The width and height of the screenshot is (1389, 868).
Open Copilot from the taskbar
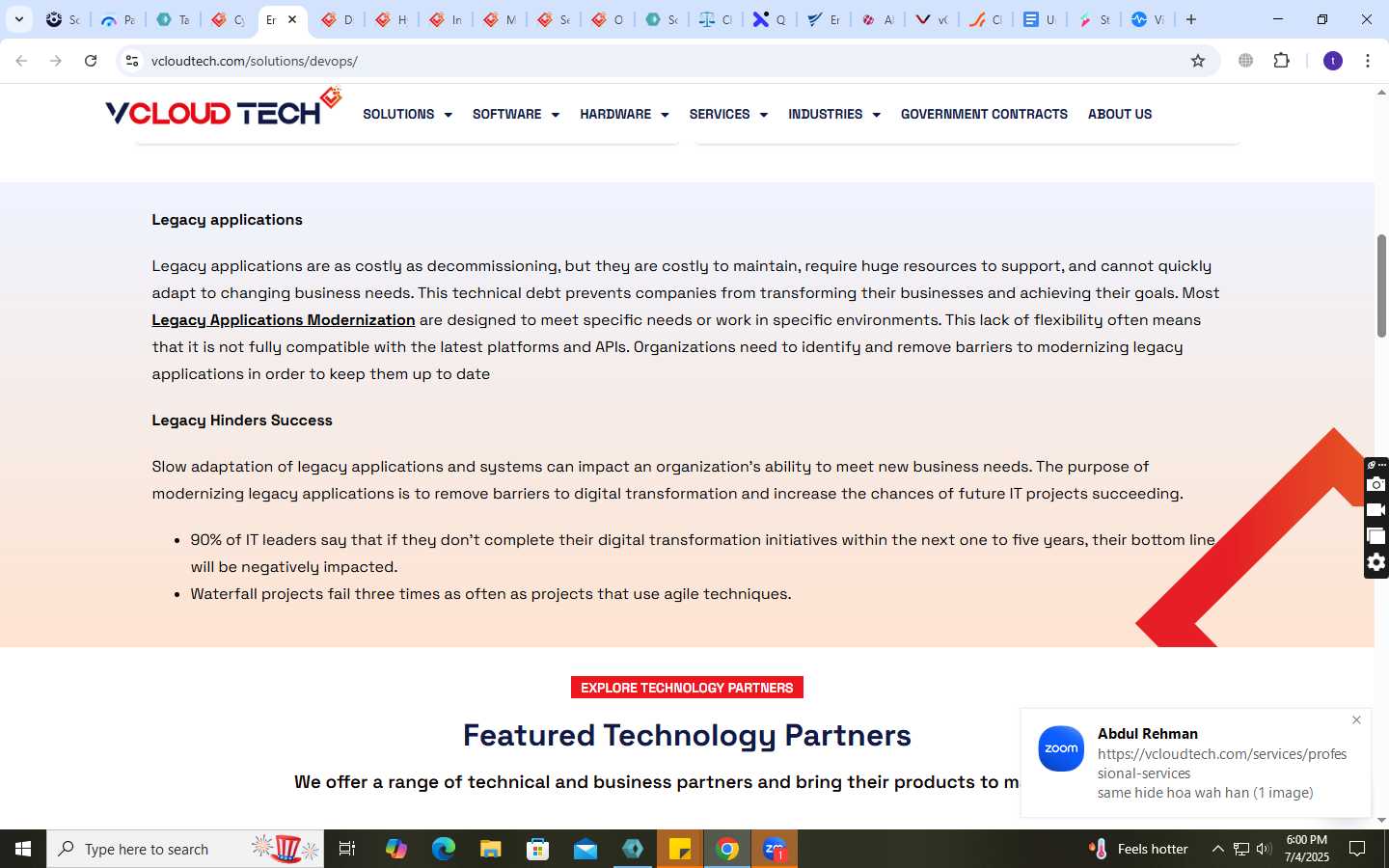click(x=396, y=849)
